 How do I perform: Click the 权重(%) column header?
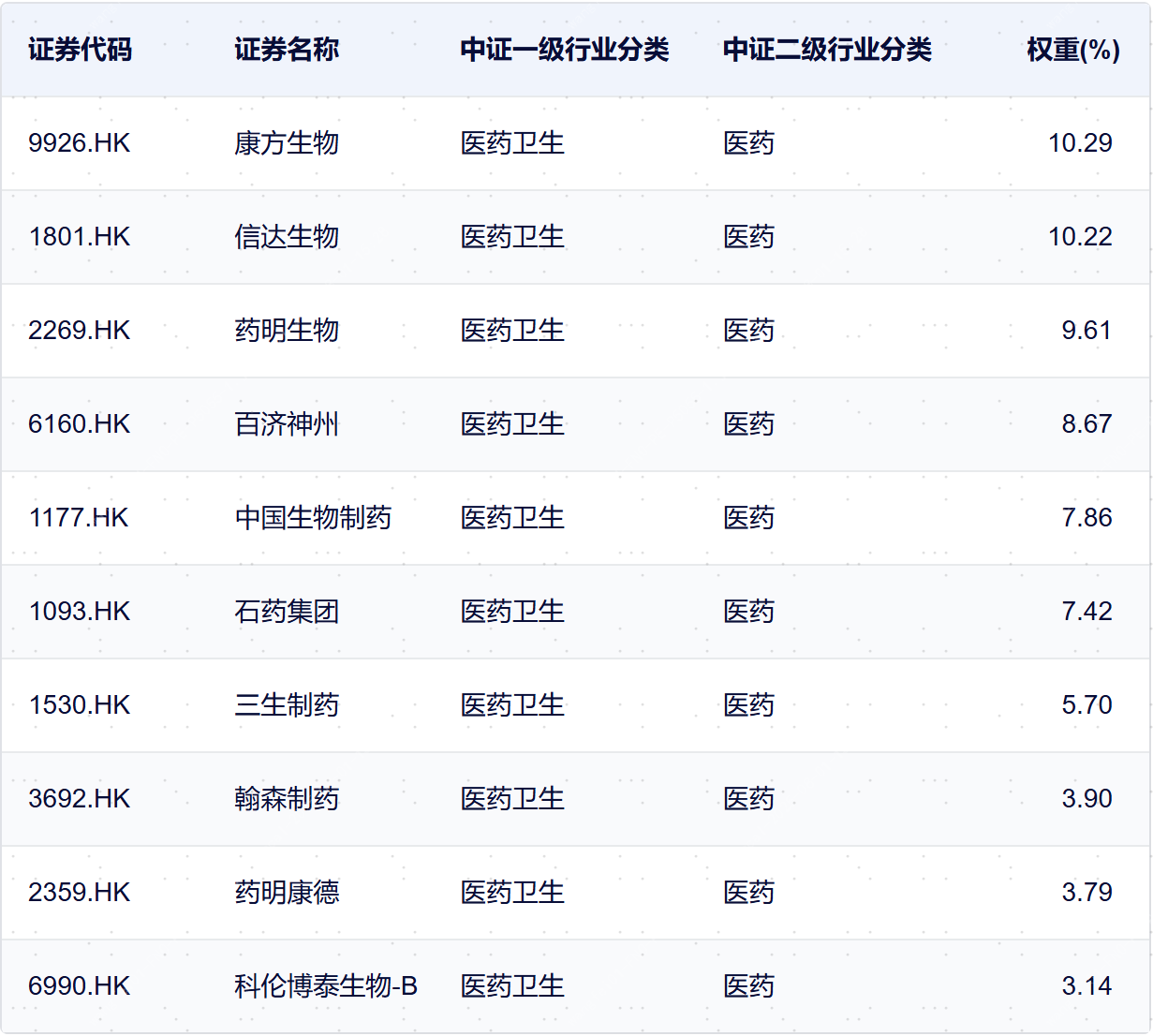click(x=1073, y=50)
